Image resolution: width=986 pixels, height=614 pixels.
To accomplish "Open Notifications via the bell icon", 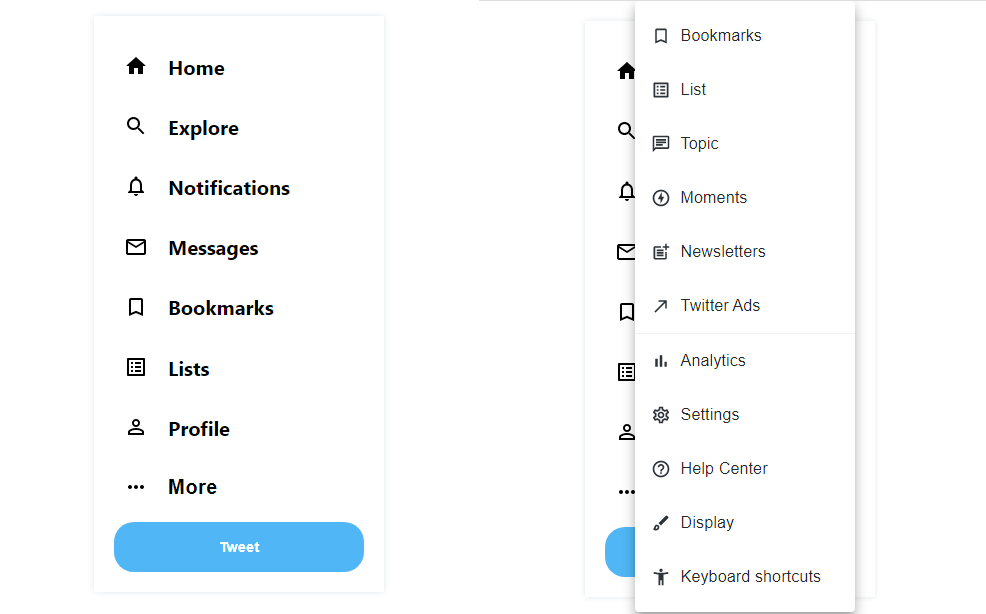I will (x=136, y=187).
